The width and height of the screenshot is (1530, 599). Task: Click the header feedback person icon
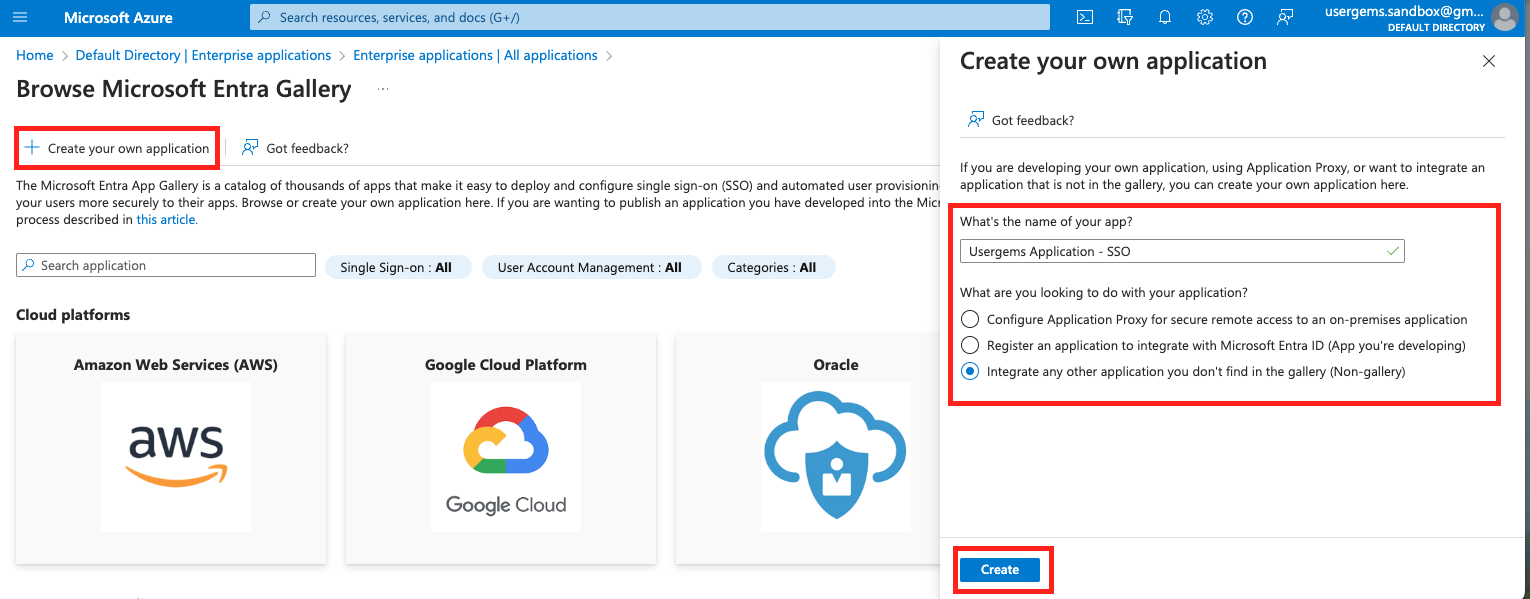click(1285, 17)
